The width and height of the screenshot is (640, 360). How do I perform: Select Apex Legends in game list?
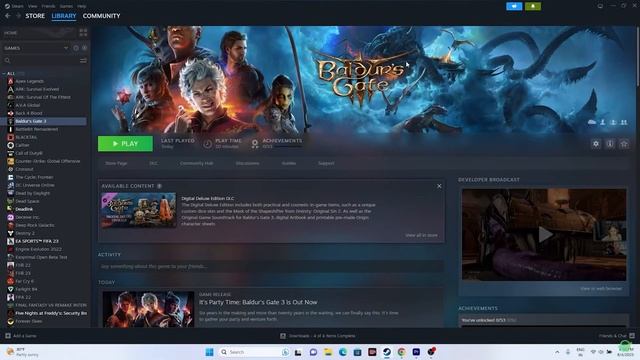point(29,81)
